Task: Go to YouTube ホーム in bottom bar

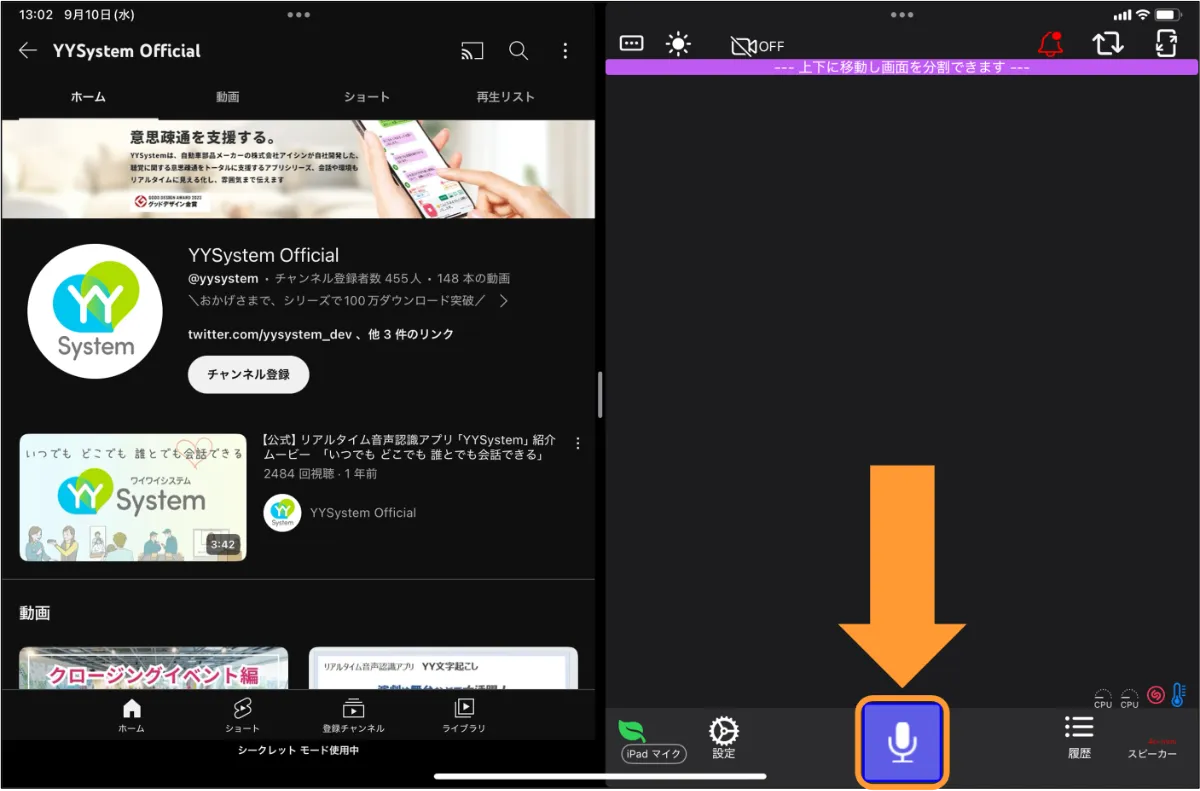Action: (131, 716)
